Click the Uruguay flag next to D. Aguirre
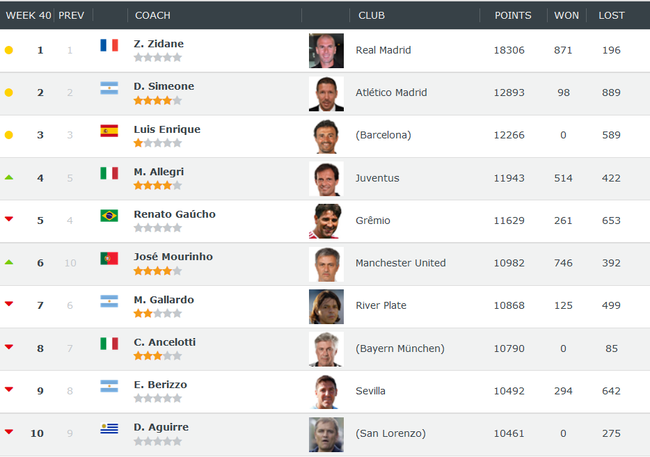This screenshot has height=457, width=650. (x=109, y=428)
